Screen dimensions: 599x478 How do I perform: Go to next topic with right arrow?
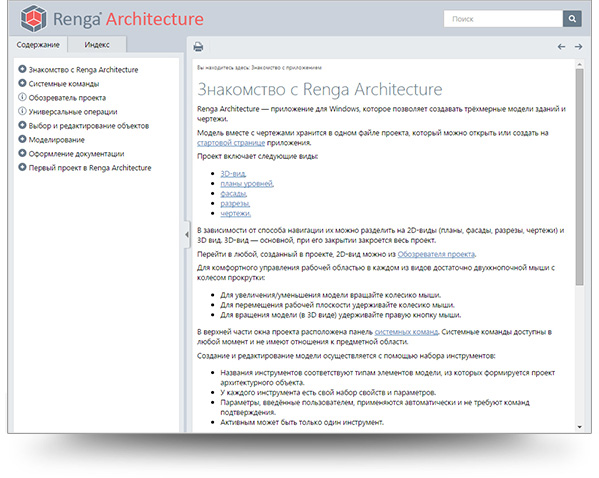578,47
